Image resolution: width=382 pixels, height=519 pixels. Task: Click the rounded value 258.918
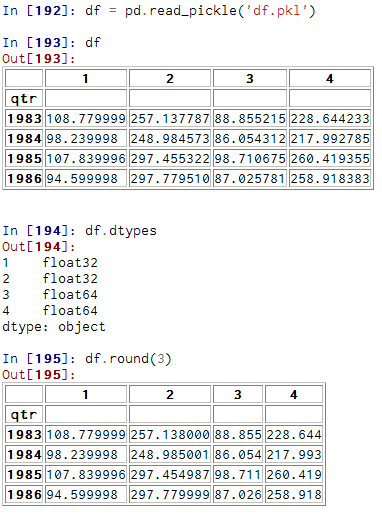click(294, 495)
